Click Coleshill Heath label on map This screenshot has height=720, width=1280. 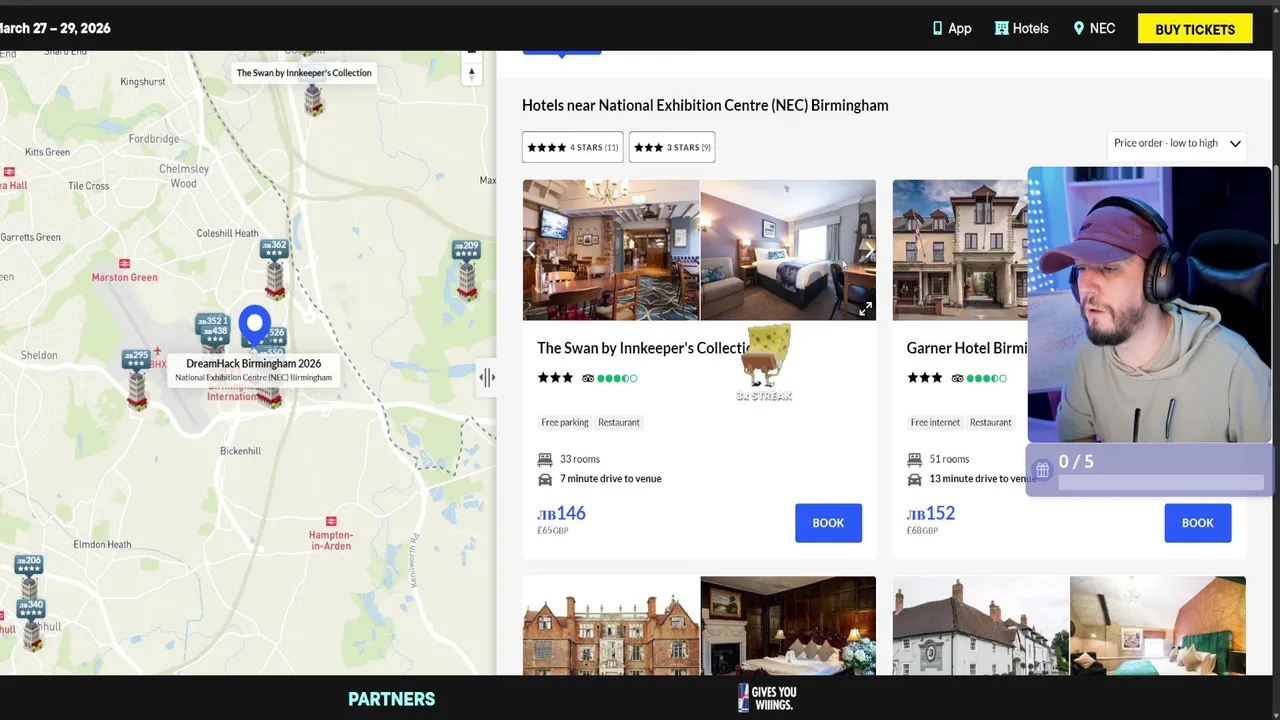point(227,233)
